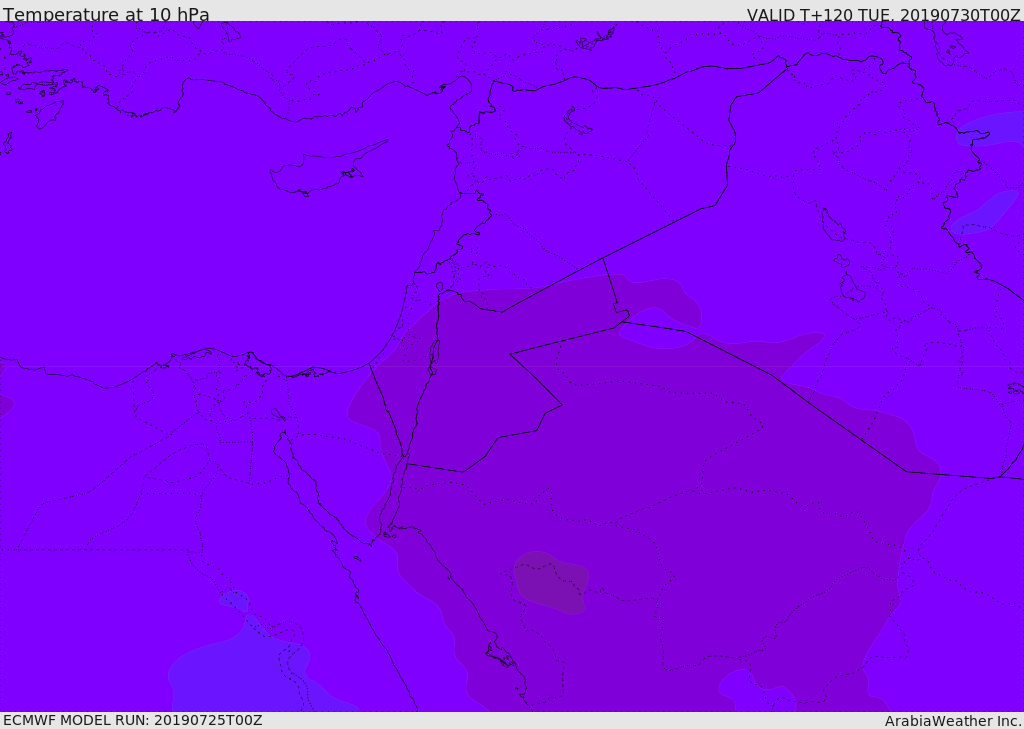Click the small dark purple warm patch in Saudi Arabia
The height and width of the screenshot is (729, 1024).
(x=551, y=582)
